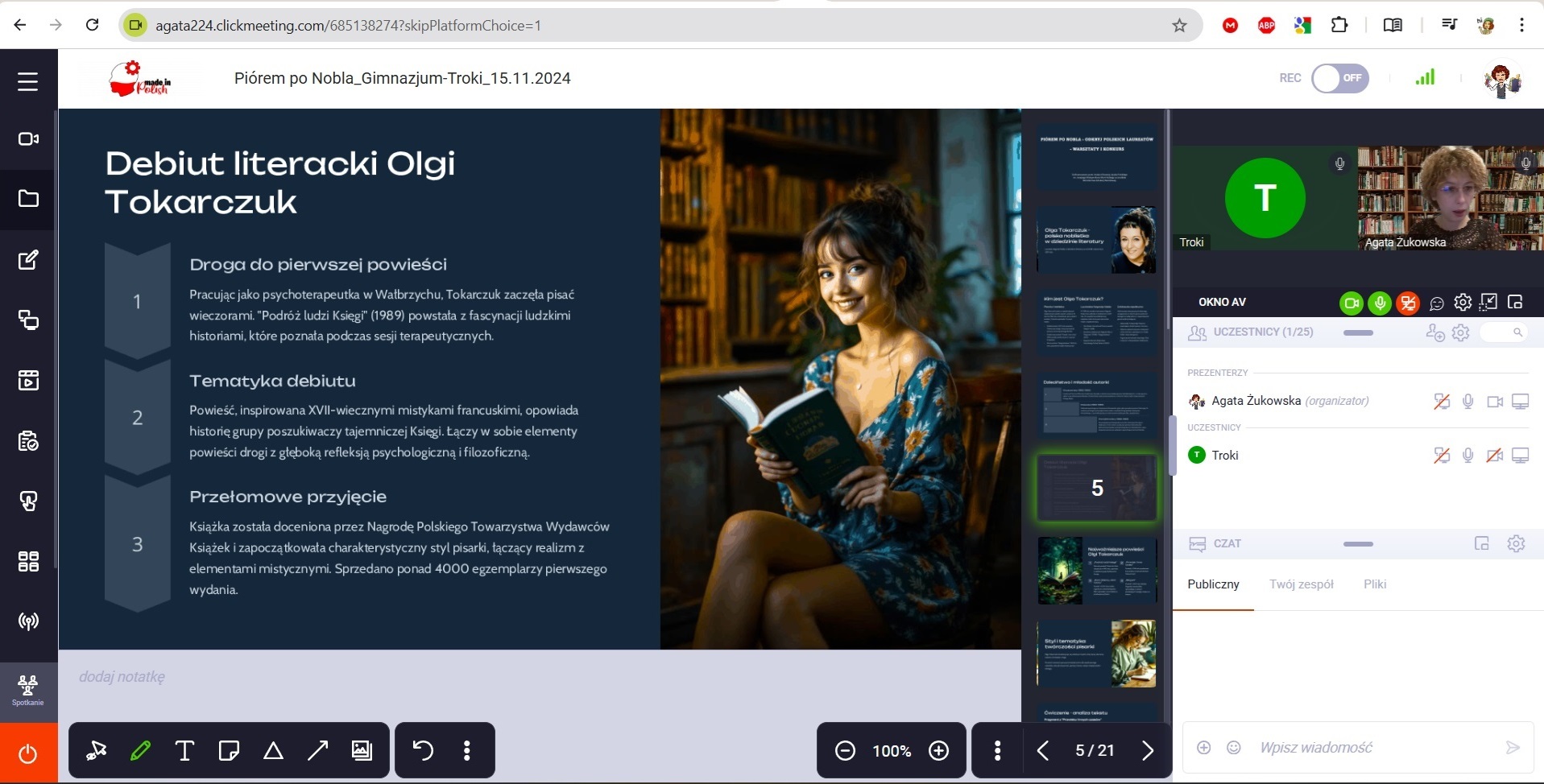This screenshot has height=784, width=1544.
Task: Switch to the Twój zespół chat tab
Action: 1302,584
